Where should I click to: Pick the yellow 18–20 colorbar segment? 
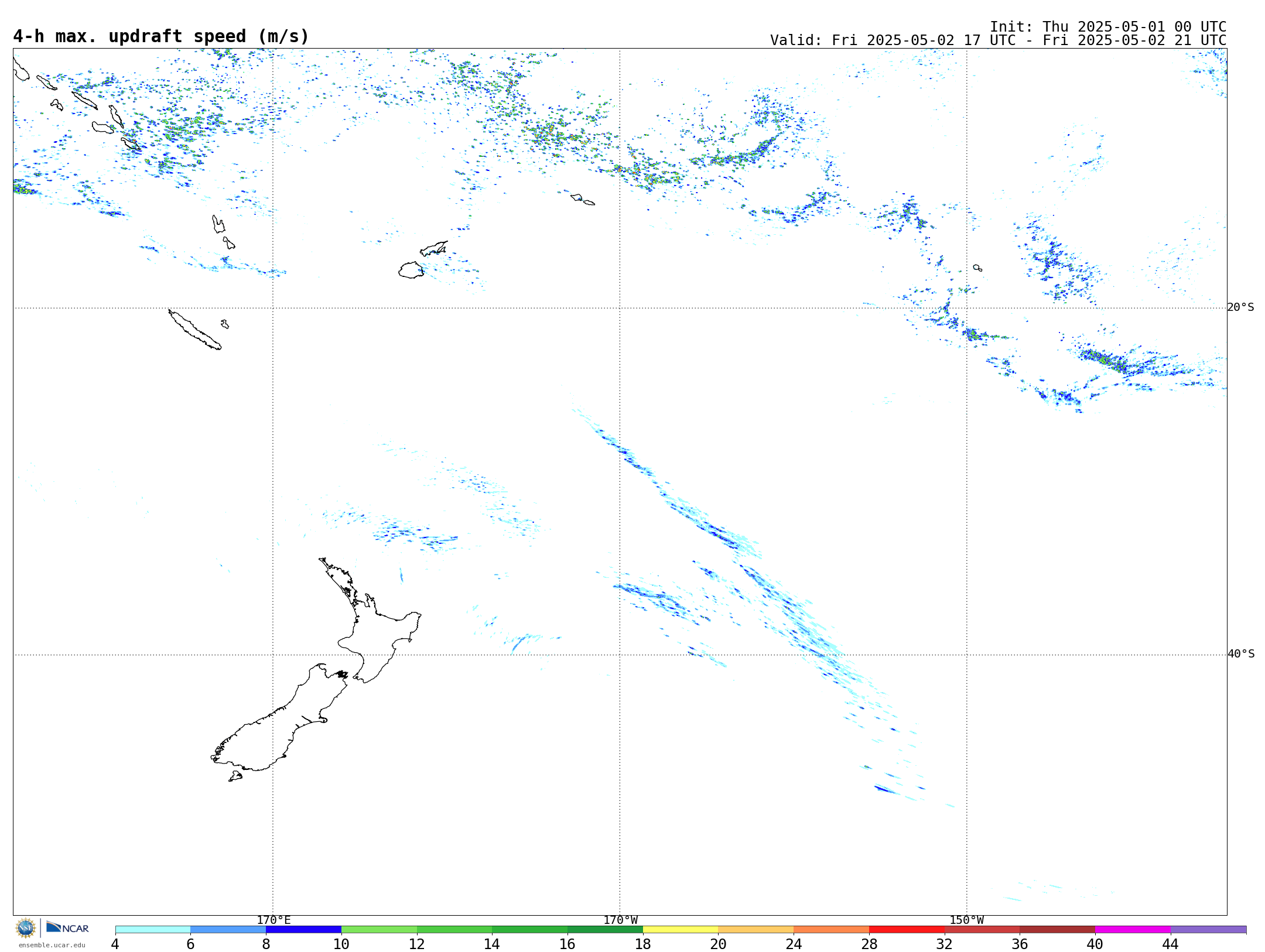(681, 929)
